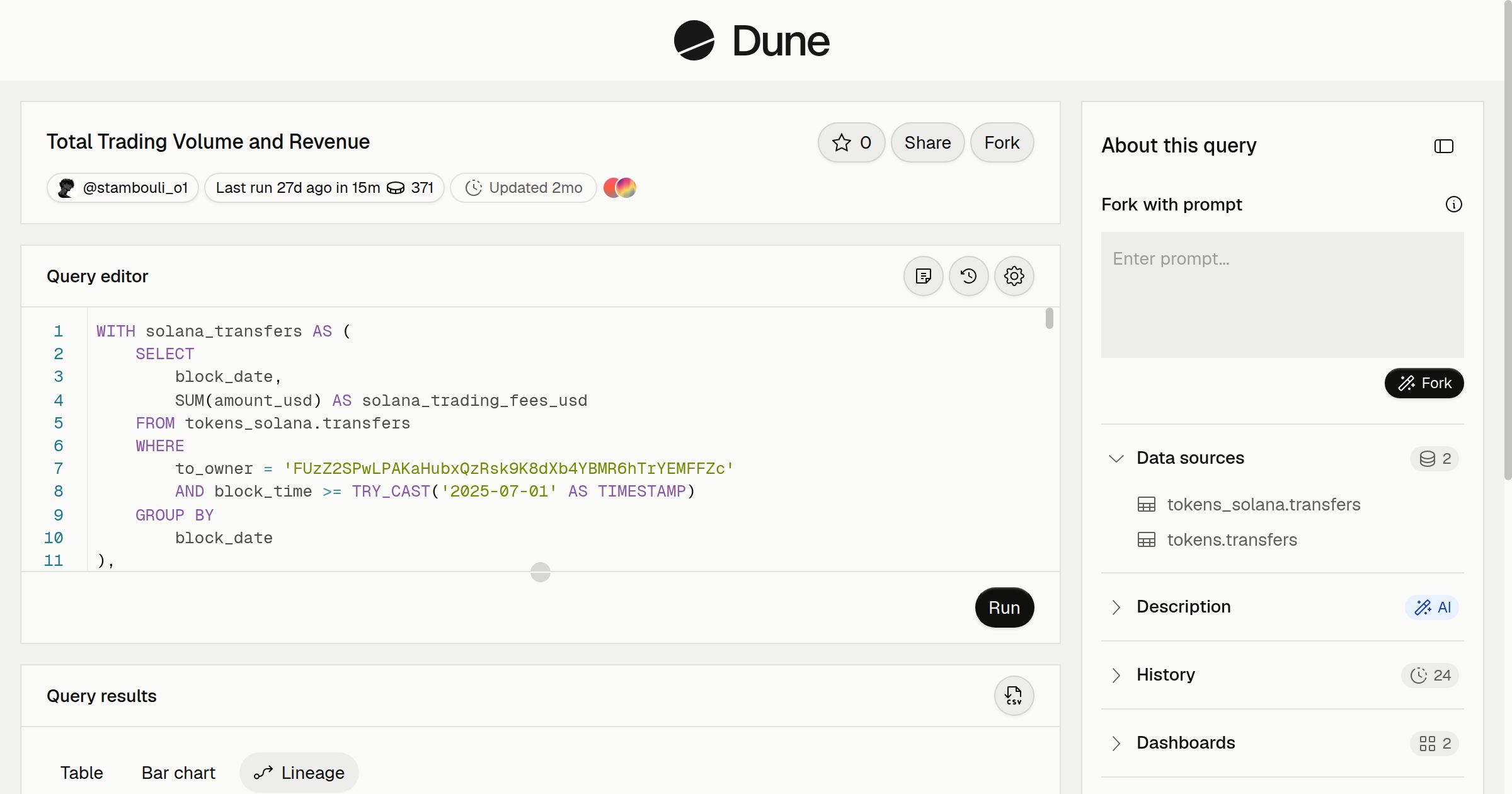Switch to the Bar chart tab

coord(178,773)
